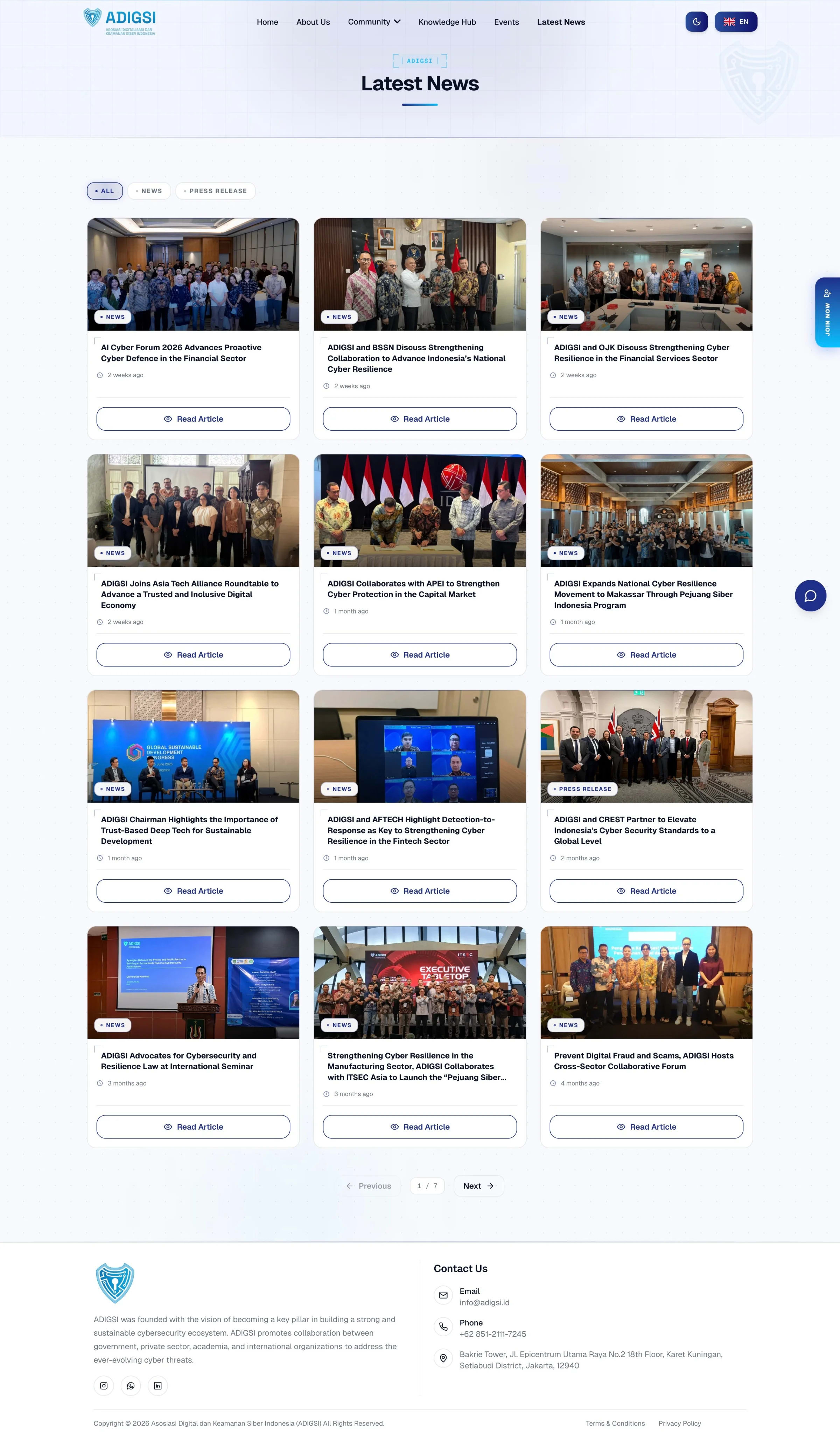This screenshot has height=1455, width=840.
Task: Select Latest News in the navigation
Action: 561,22
